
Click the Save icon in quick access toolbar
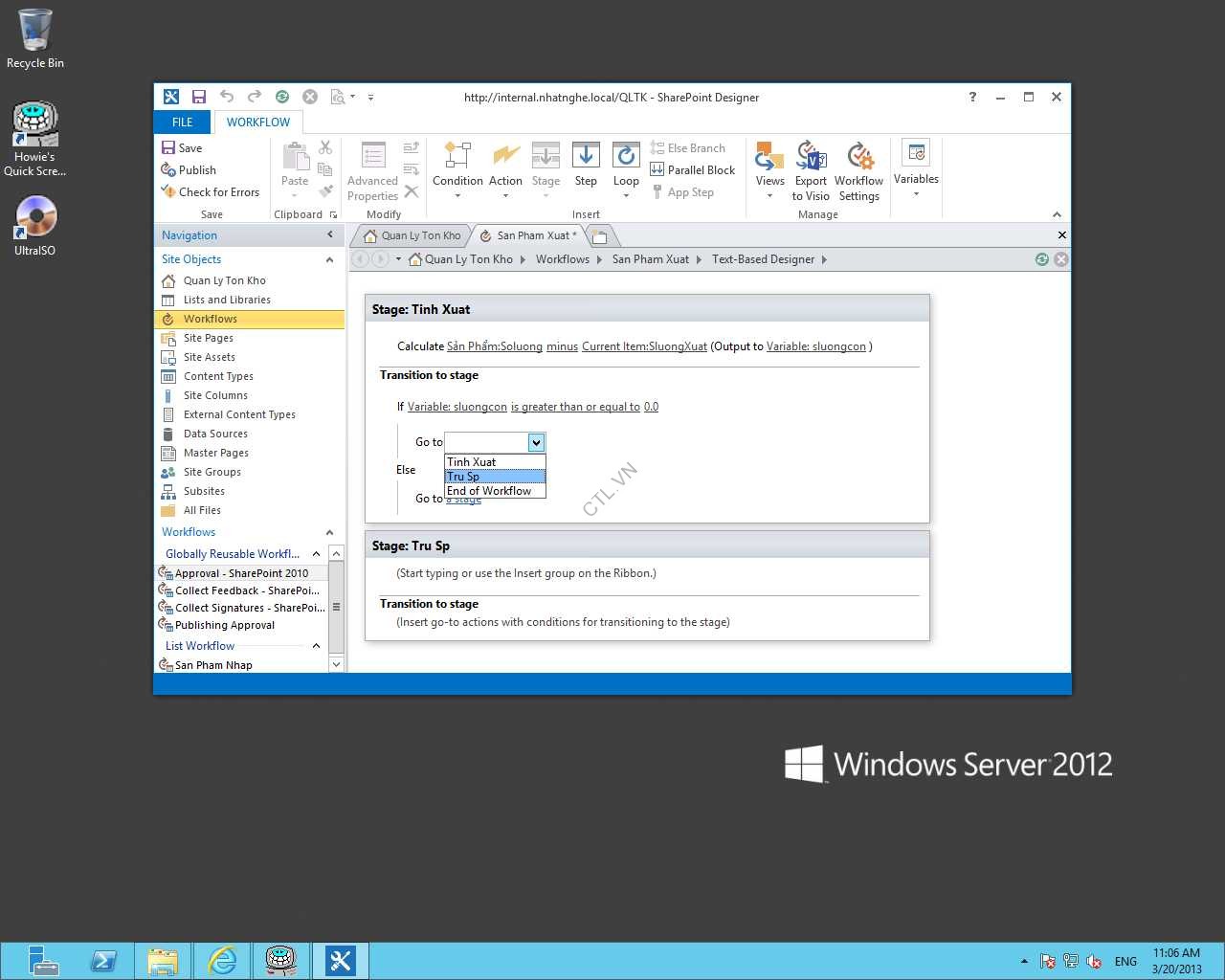(199, 97)
